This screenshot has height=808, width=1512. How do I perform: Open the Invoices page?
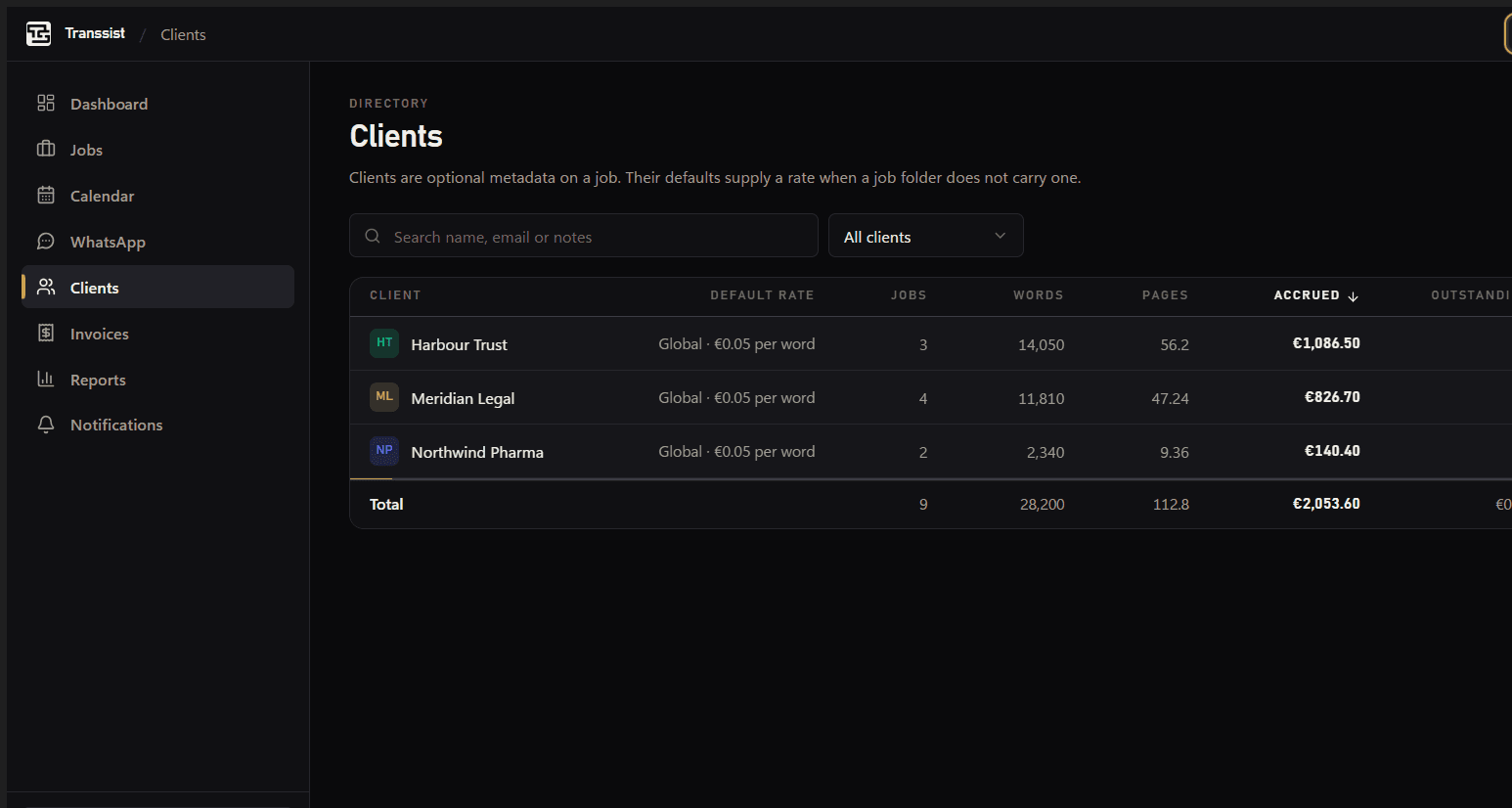[x=158, y=334]
